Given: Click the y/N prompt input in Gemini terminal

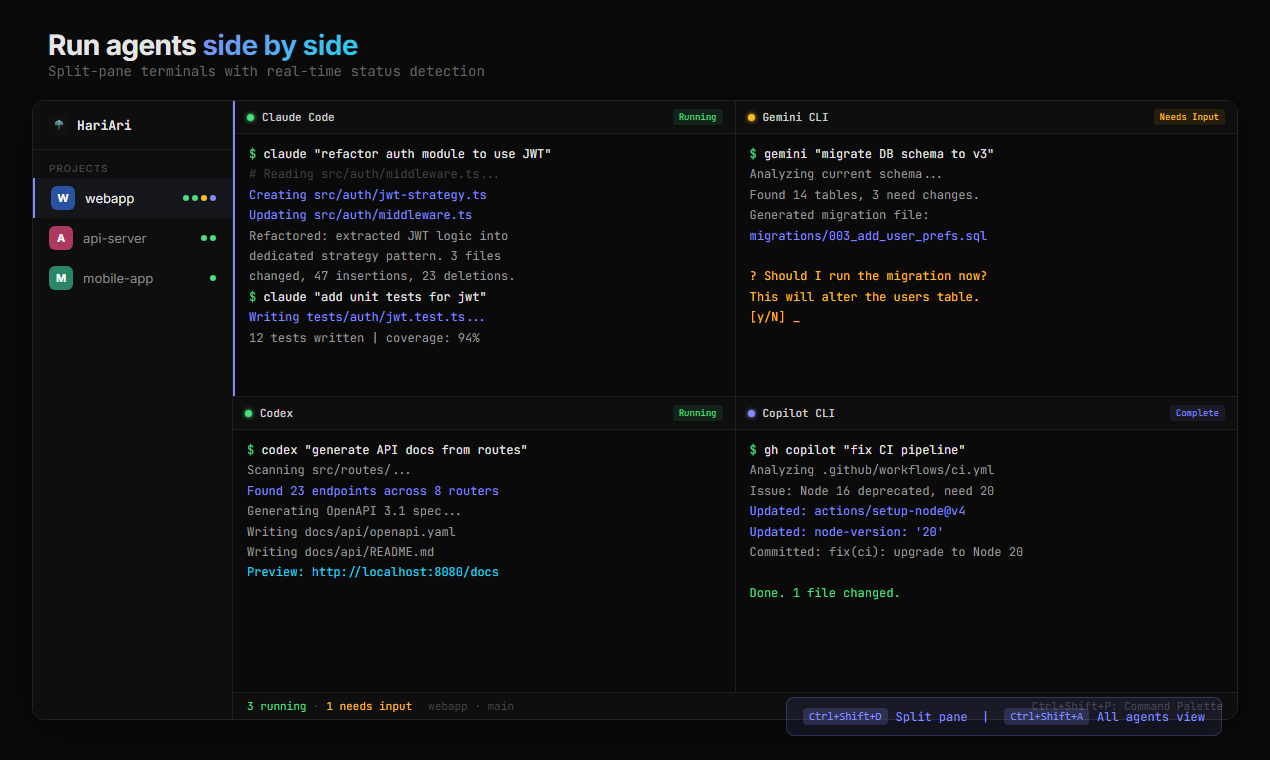Looking at the screenshot, I should pyautogui.click(x=774, y=317).
